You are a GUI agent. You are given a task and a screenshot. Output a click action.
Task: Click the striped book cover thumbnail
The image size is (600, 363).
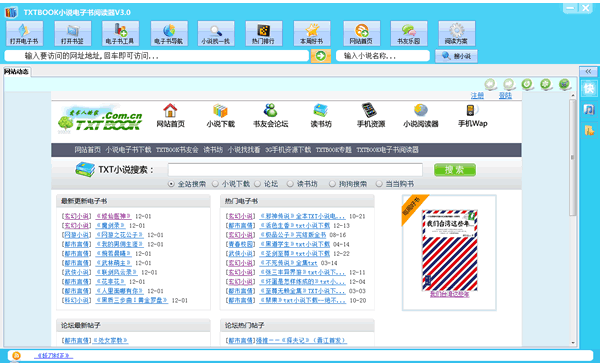click(x=449, y=250)
